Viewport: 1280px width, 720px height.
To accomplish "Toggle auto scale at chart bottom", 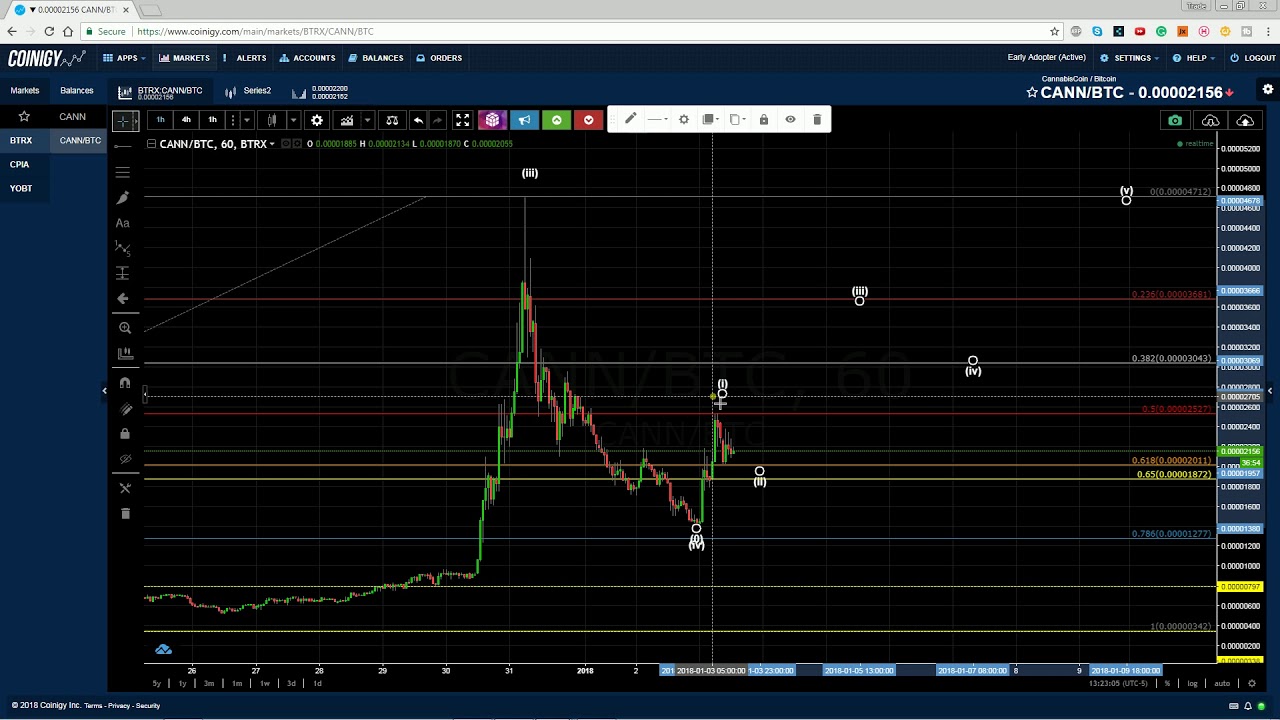I will pos(1222,683).
